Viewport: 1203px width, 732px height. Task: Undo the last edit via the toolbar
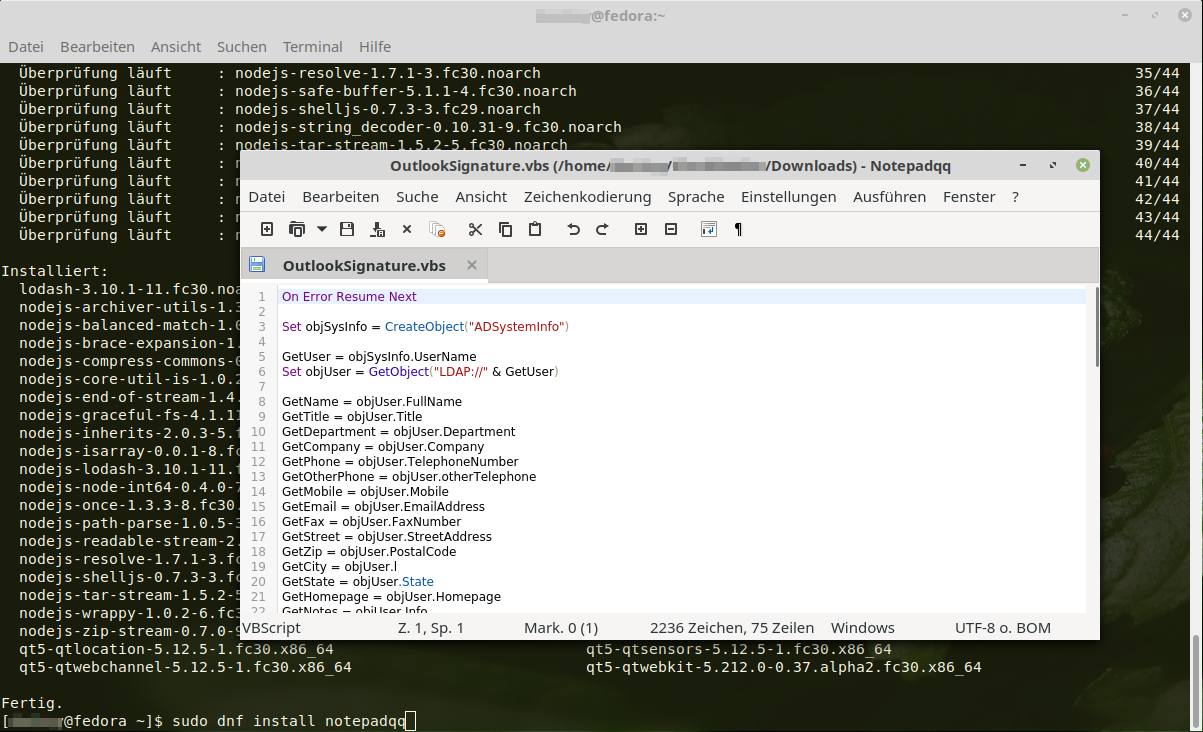[571, 229]
